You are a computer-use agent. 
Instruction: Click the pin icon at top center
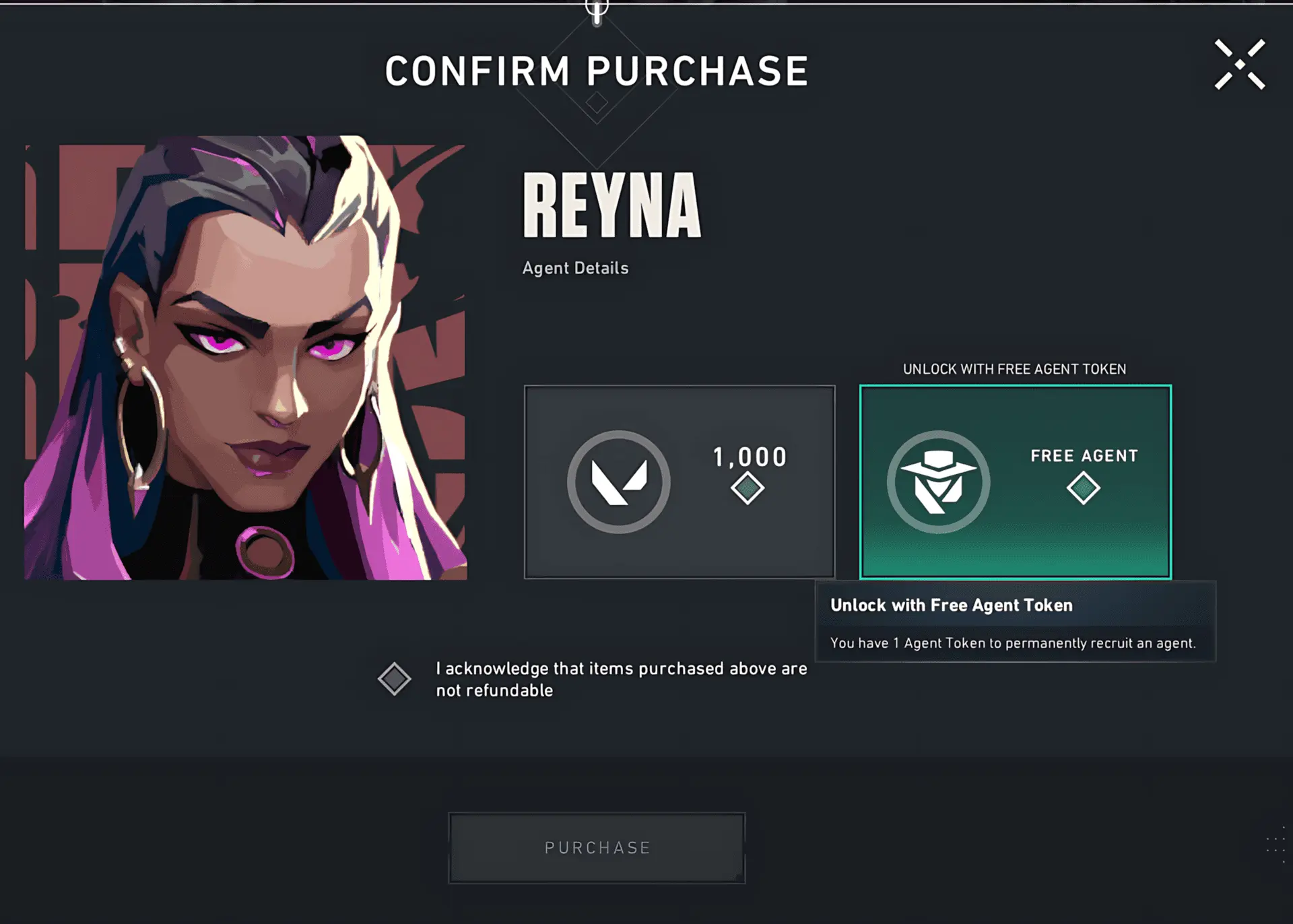click(x=597, y=11)
